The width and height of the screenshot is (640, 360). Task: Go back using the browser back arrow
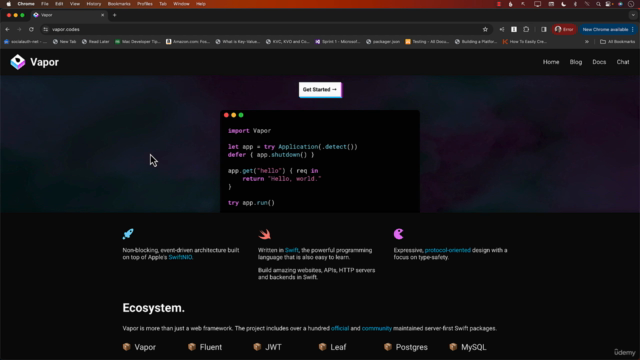click(x=7, y=29)
